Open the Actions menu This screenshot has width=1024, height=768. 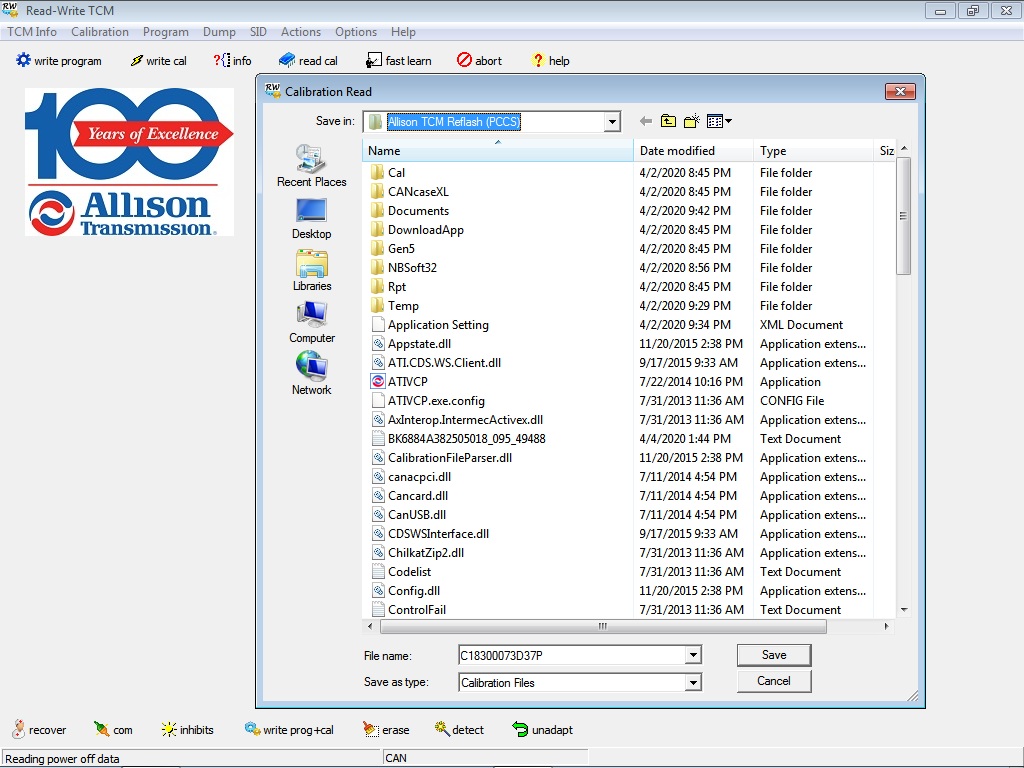click(301, 31)
